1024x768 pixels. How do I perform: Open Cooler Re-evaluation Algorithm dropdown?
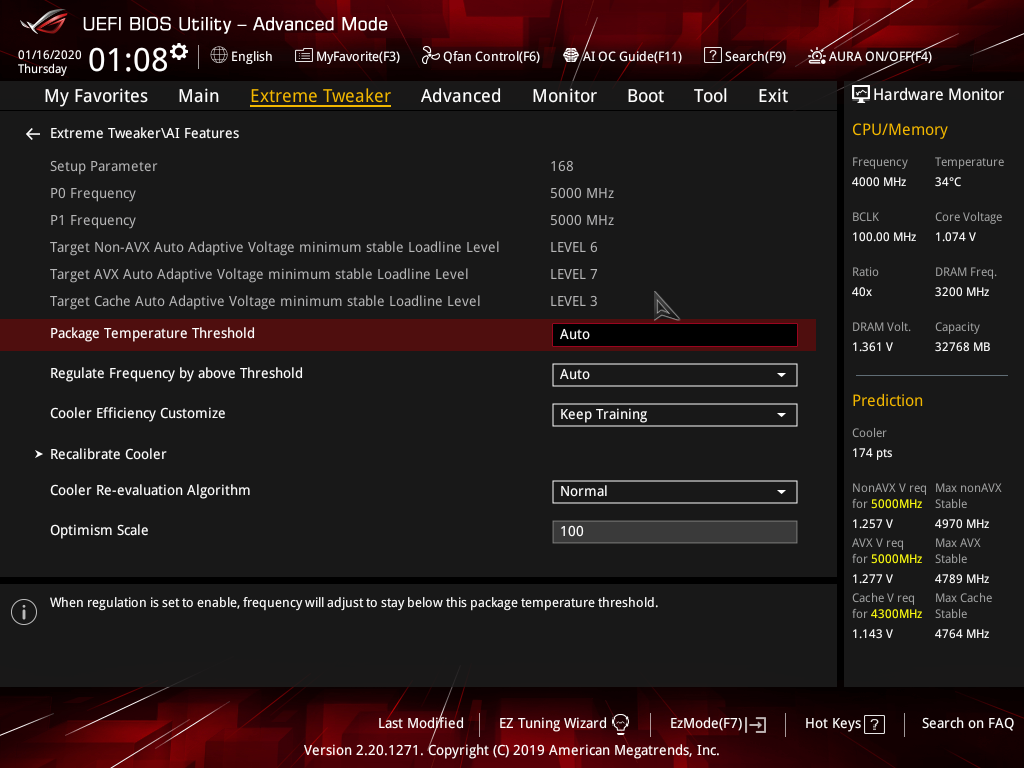[x=675, y=492]
